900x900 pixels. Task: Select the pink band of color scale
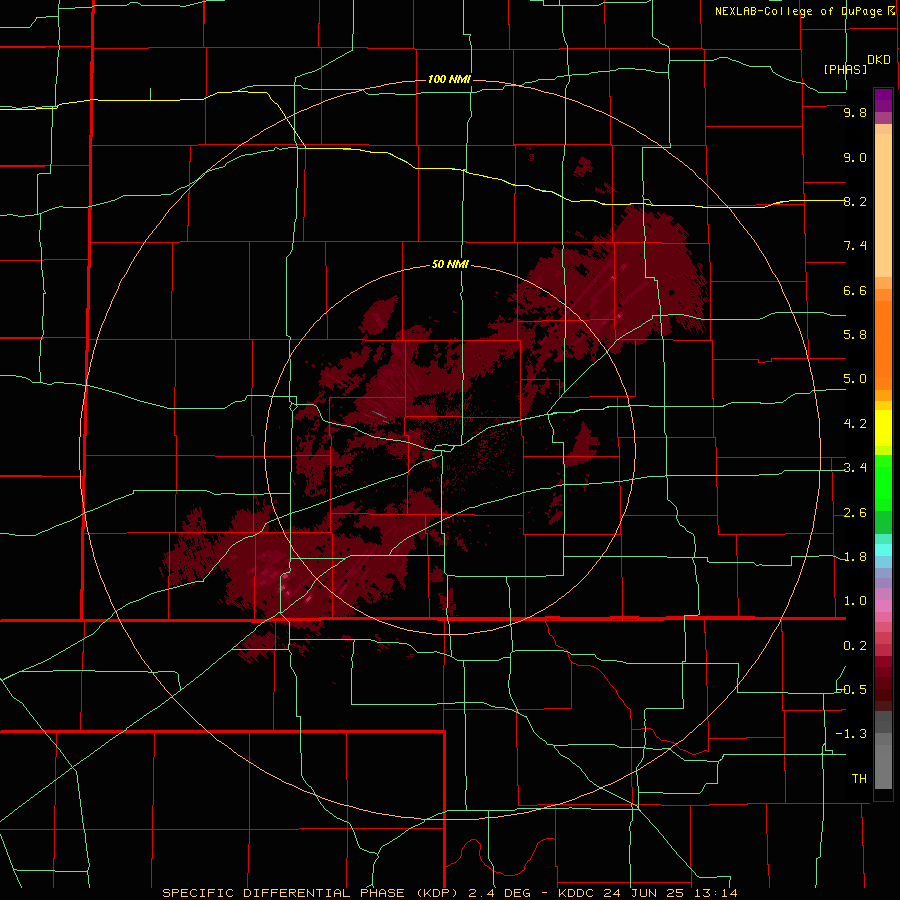[x=883, y=606]
